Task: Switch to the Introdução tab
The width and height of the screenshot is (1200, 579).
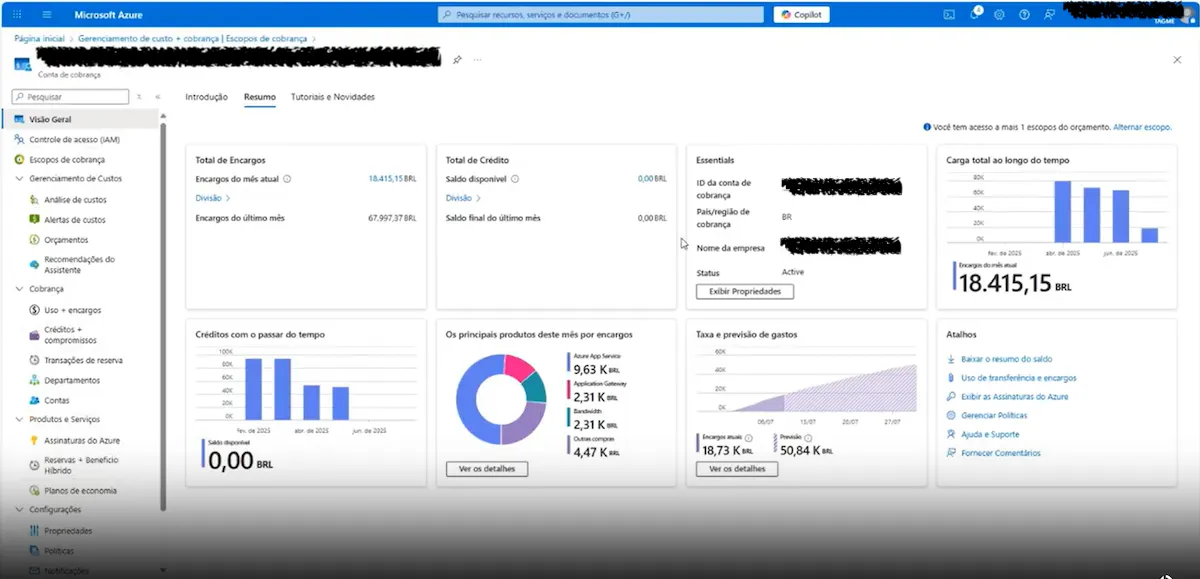Action: (207, 97)
